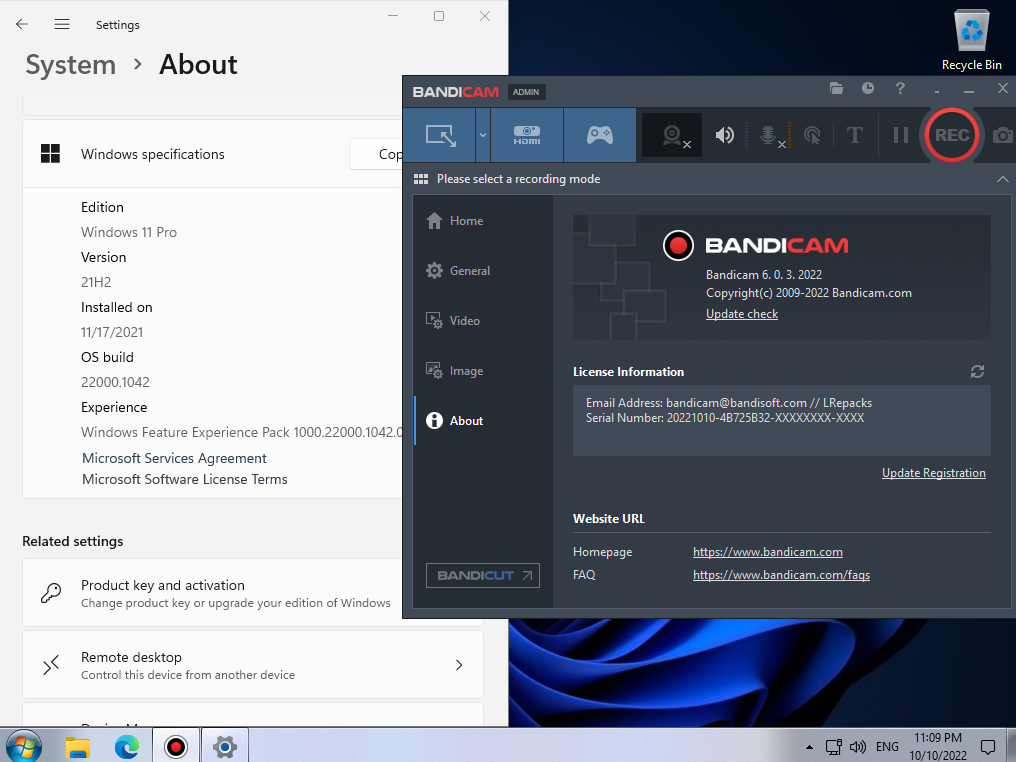Screen dimensions: 1016x762
Task: Click the Remote desktop icon
Action: 51,665
